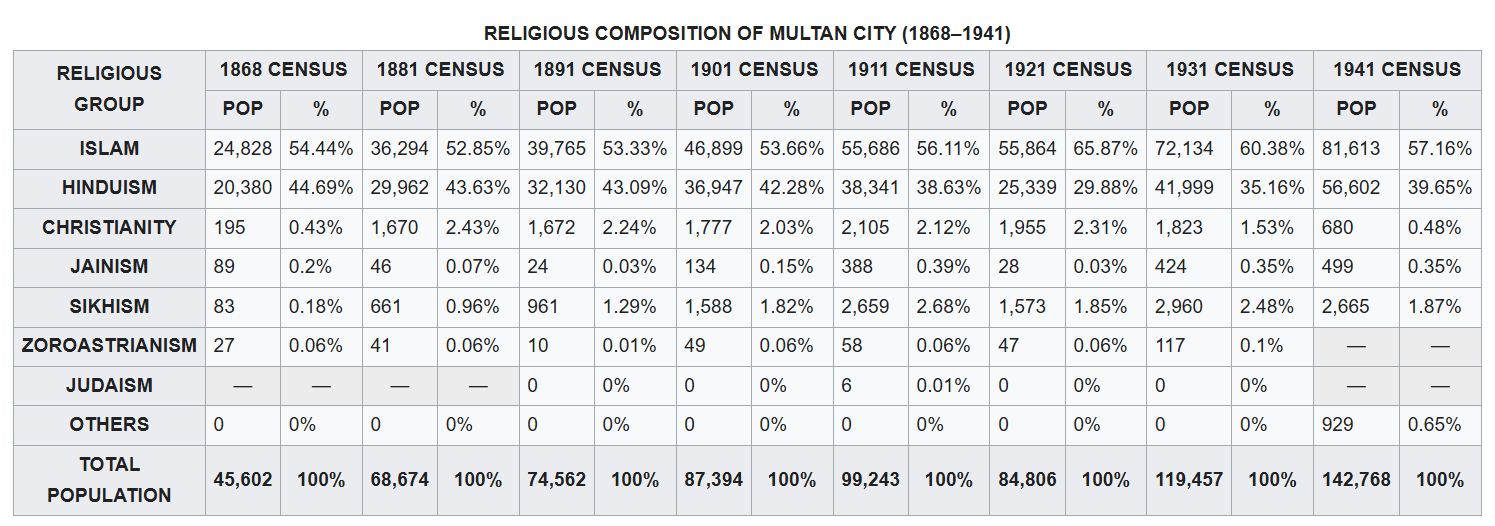
Task: Open the Zoroastrianism row header
Action: pyautogui.click(x=109, y=346)
